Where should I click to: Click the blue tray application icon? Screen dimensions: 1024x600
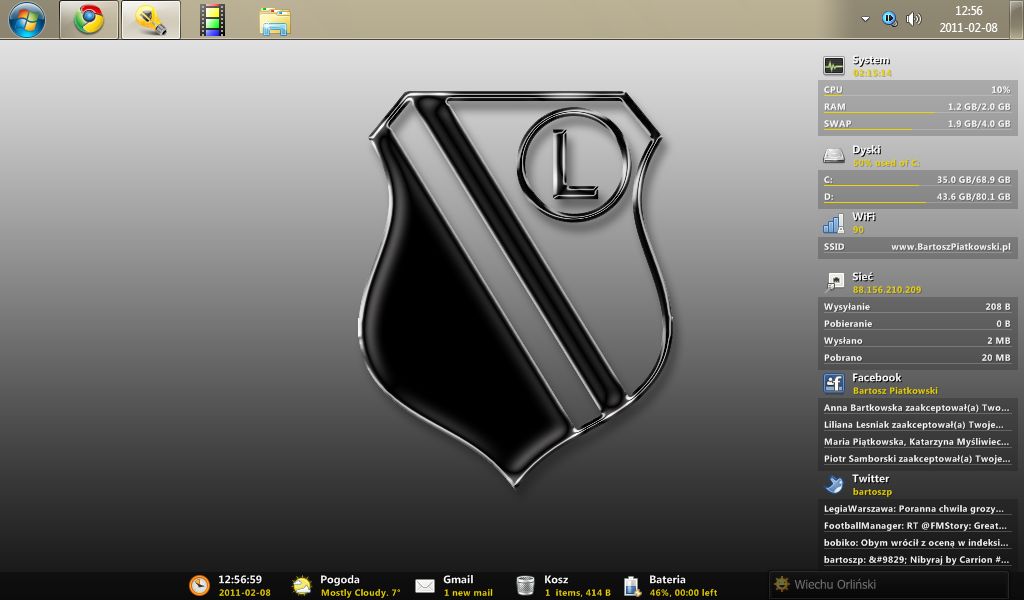pyautogui.click(x=889, y=19)
